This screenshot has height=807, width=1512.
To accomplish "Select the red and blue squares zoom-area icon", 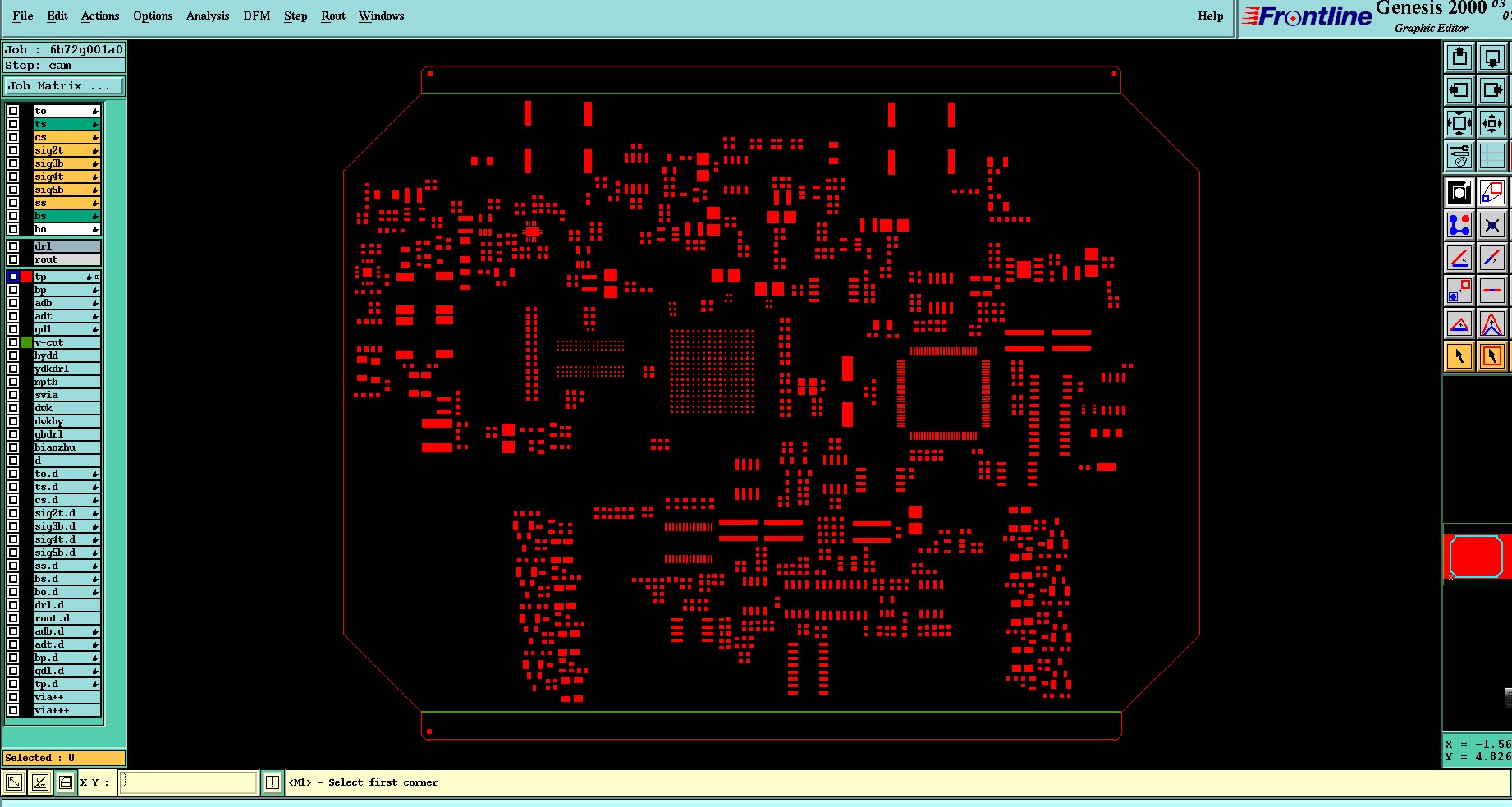I will pos(1492,192).
